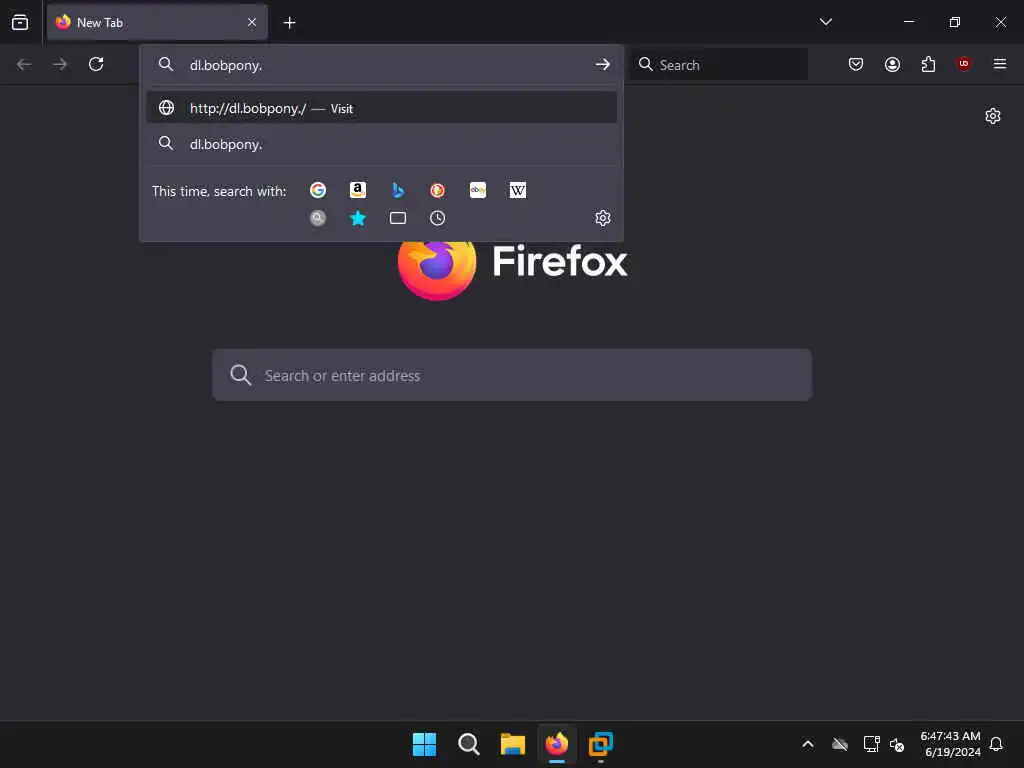Search this time with Bing

(x=398, y=190)
